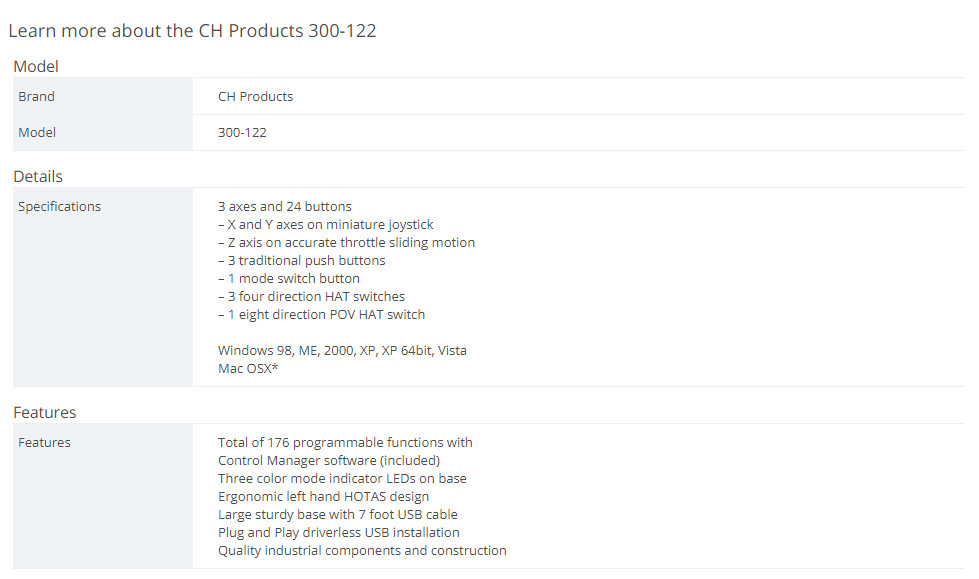Click 'Quality industrial components and construction' line

click(362, 550)
